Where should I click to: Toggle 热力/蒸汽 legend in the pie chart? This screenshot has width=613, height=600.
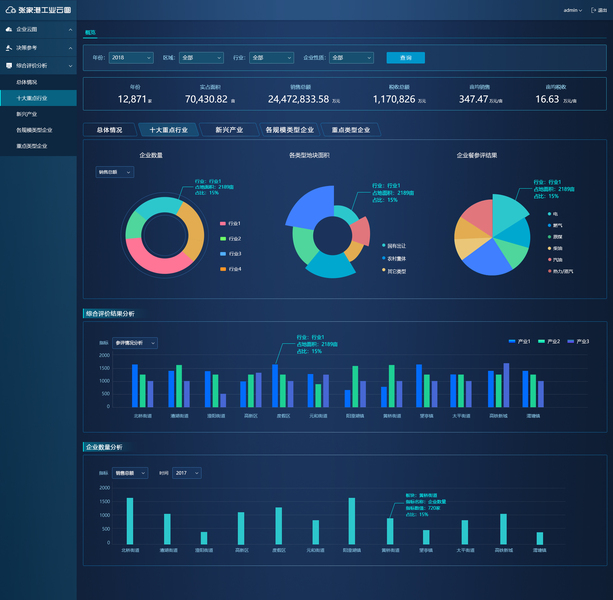[x=561, y=271]
